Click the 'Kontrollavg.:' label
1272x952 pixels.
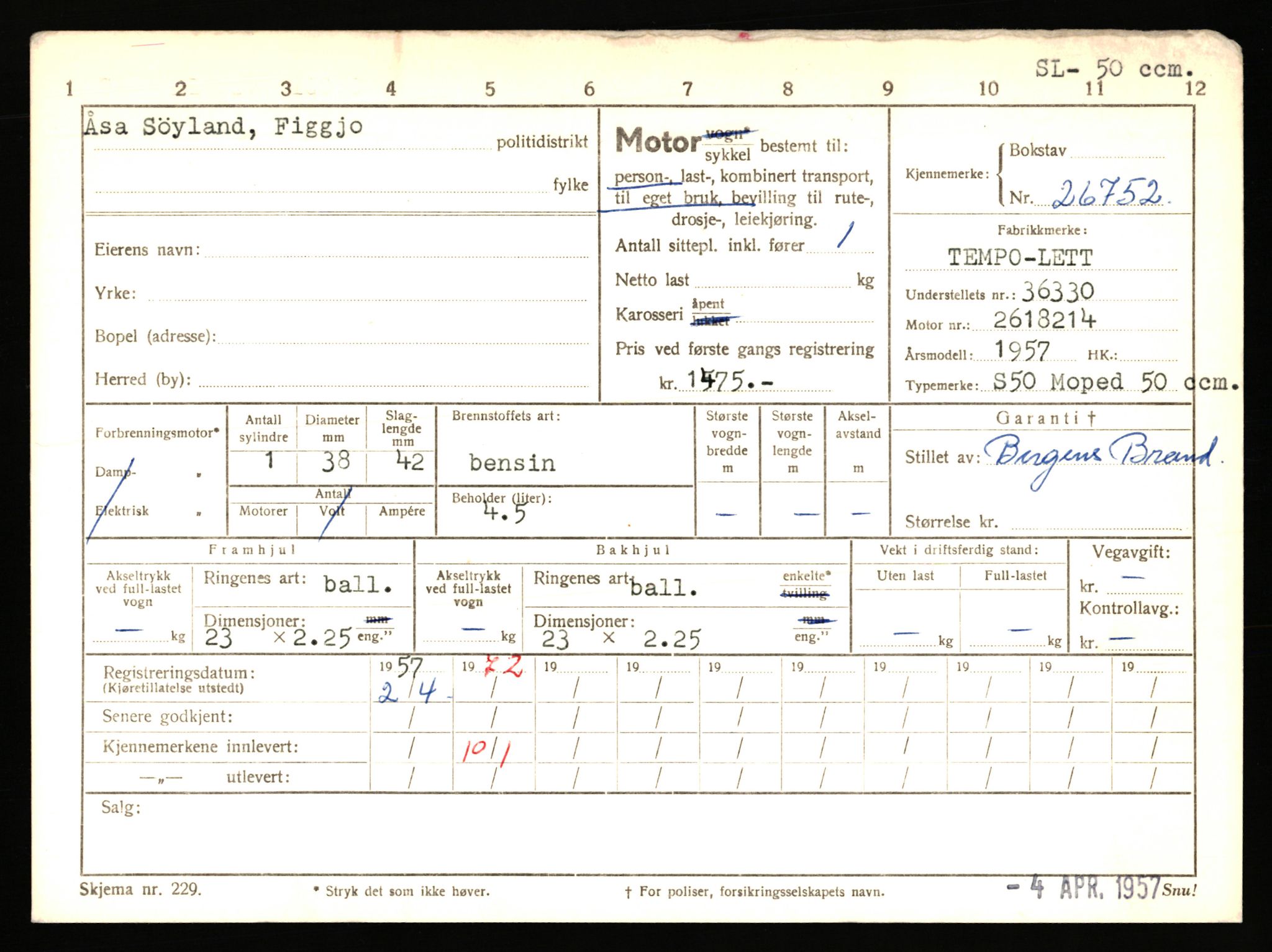[x=1129, y=608]
